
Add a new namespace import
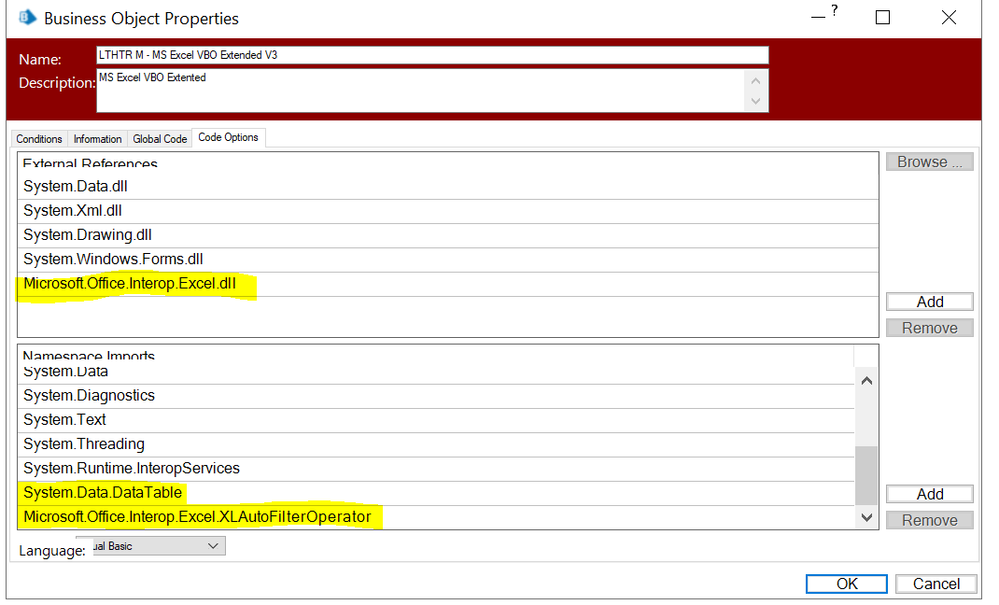930,494
